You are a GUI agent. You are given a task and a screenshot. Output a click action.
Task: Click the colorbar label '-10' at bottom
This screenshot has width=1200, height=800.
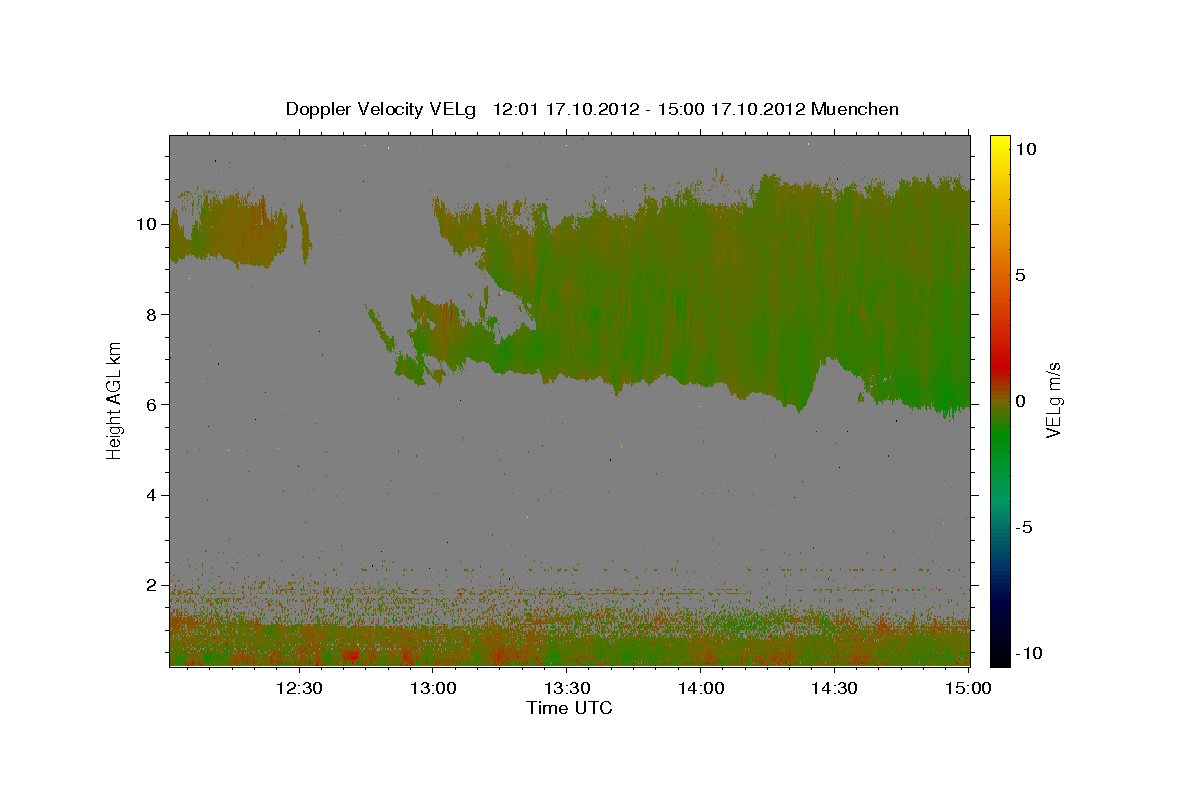tap(1029, 653)
